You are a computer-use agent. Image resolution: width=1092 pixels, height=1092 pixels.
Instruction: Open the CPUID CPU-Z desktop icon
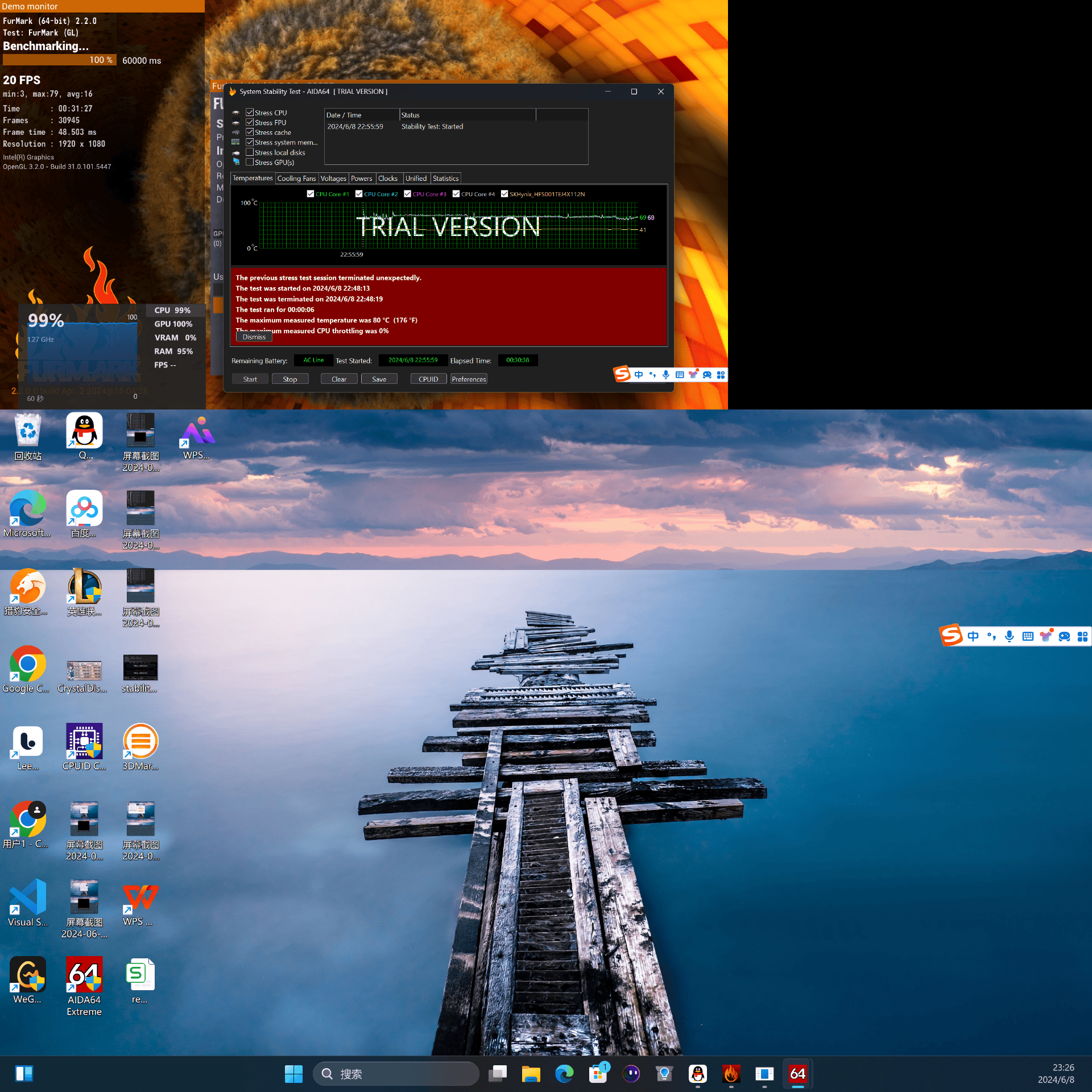pyautogui.click(x=84, y=741)
